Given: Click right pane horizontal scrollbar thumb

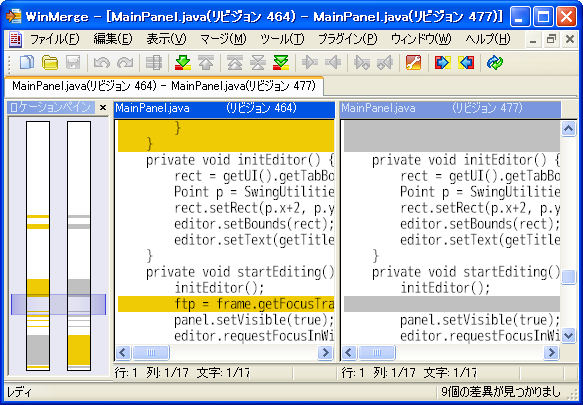Looking at the screenshot, I should [377, 352].
